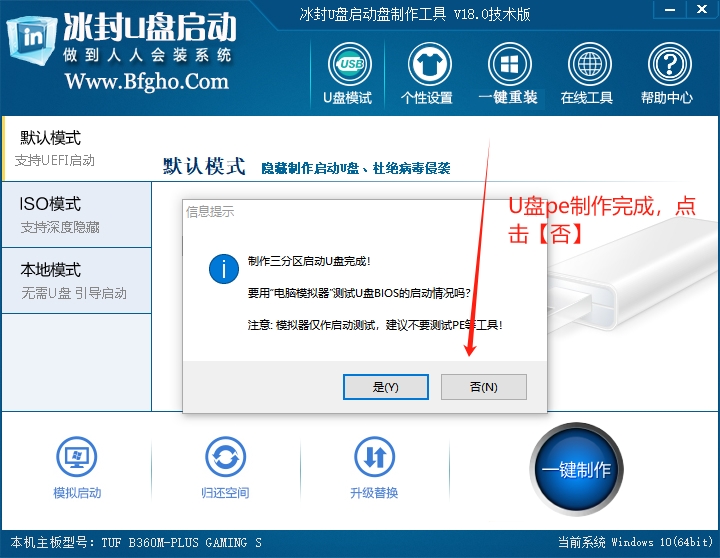720x558 pixels.
Task: Click the blue info icon in dialog
Action: [223, 269]
